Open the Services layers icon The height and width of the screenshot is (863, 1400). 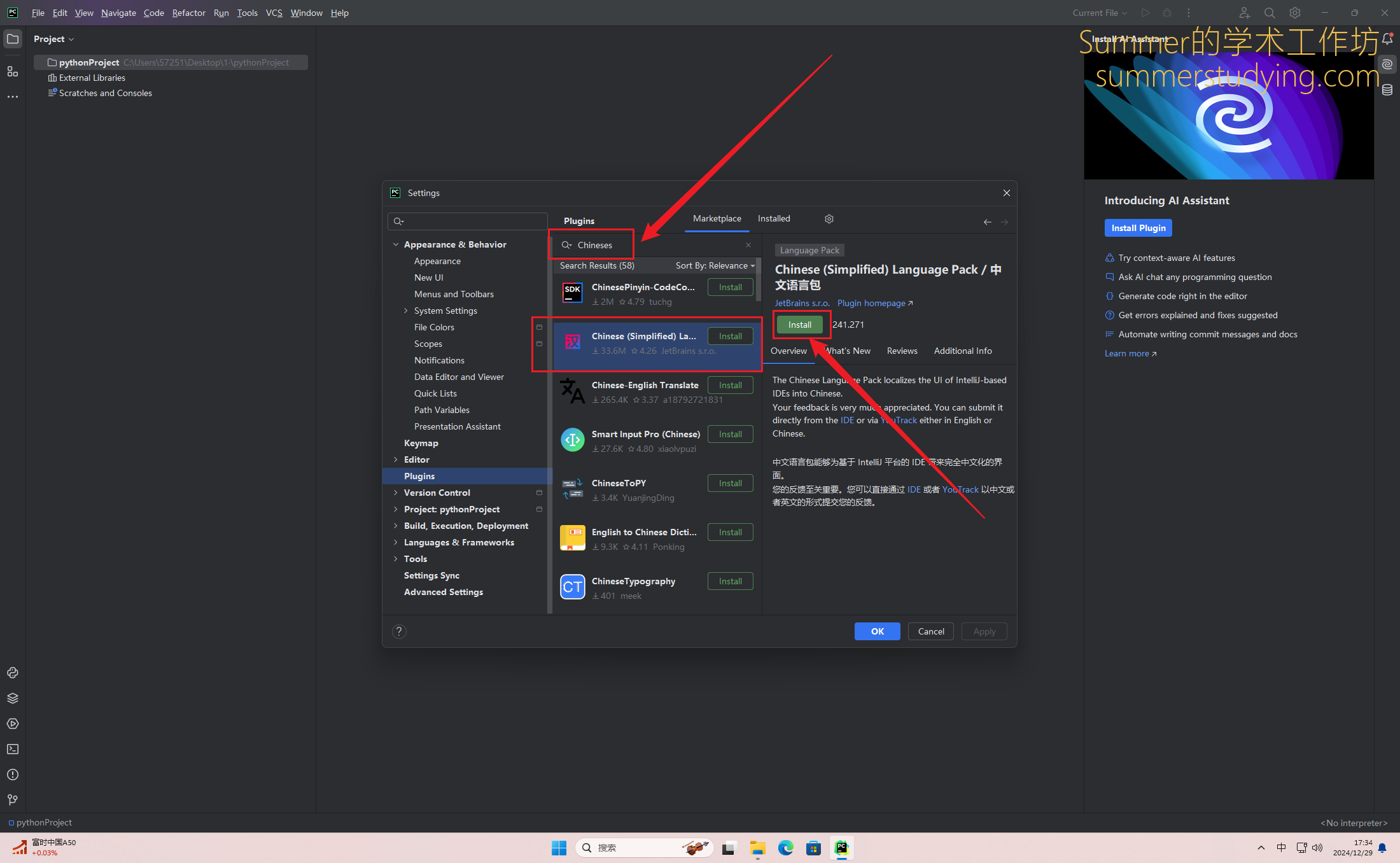pyautogui.click(x=13, y=698)
